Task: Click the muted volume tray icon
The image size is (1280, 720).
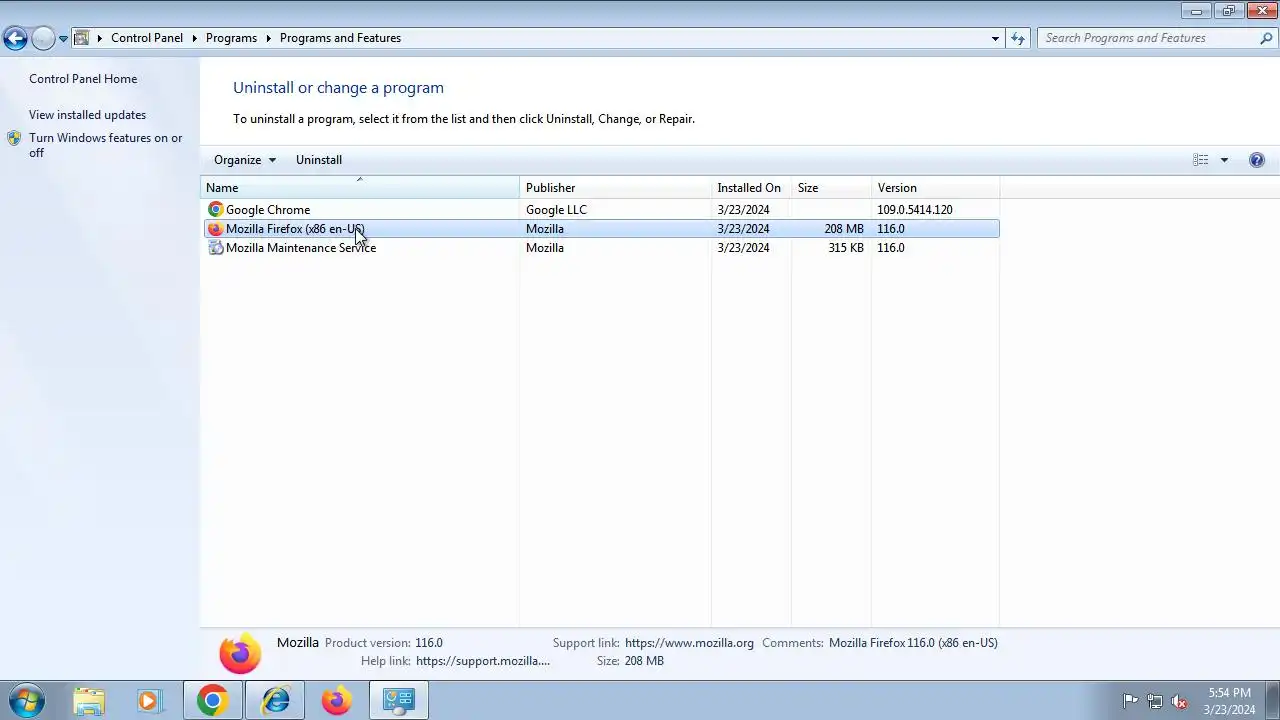Action: pos(1179,701)
